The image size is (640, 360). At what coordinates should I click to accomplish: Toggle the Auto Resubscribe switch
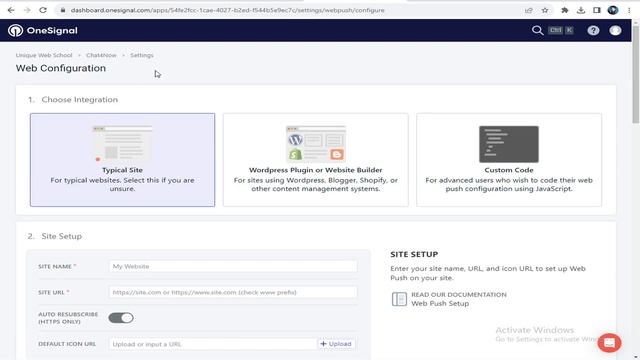121,318
